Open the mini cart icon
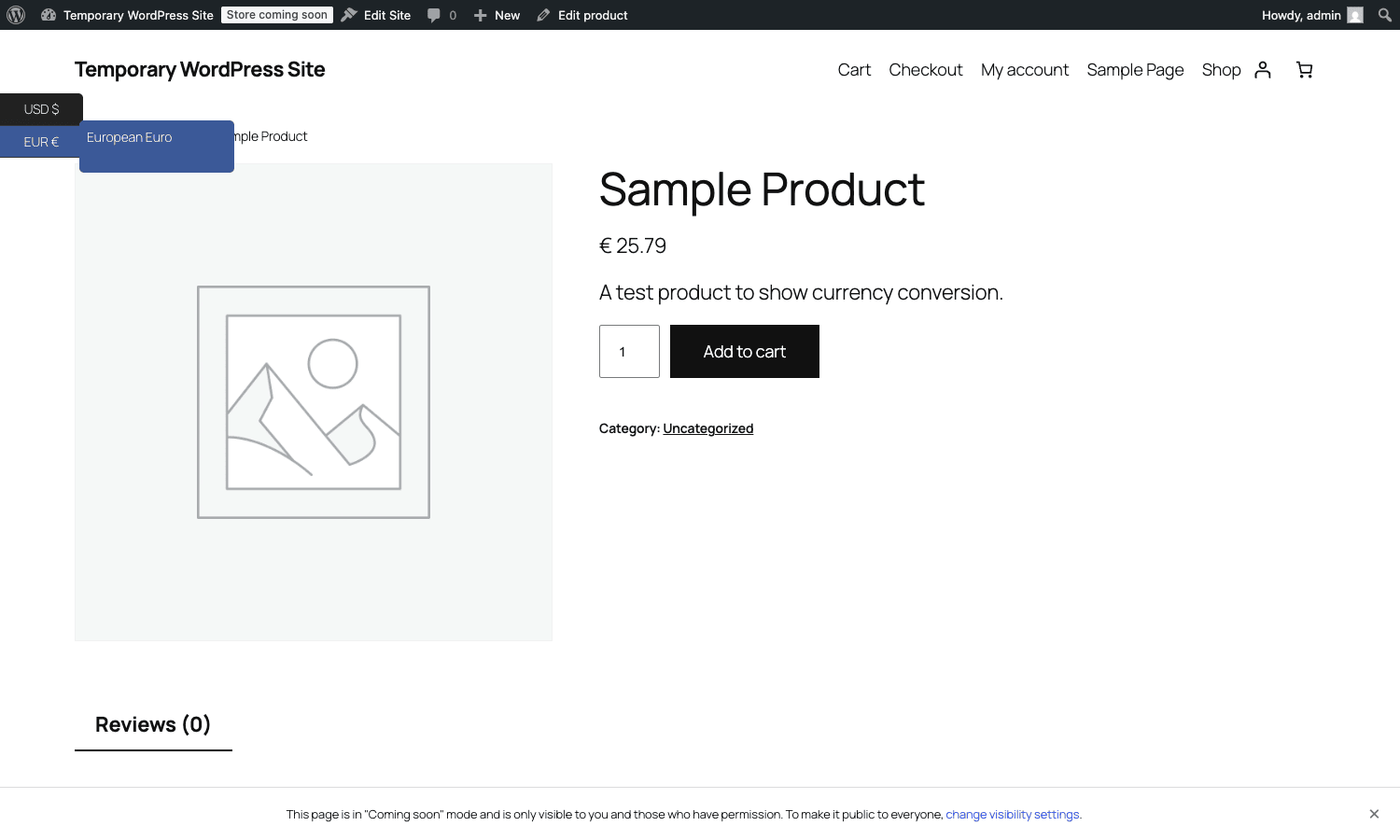 [1305, 70]
